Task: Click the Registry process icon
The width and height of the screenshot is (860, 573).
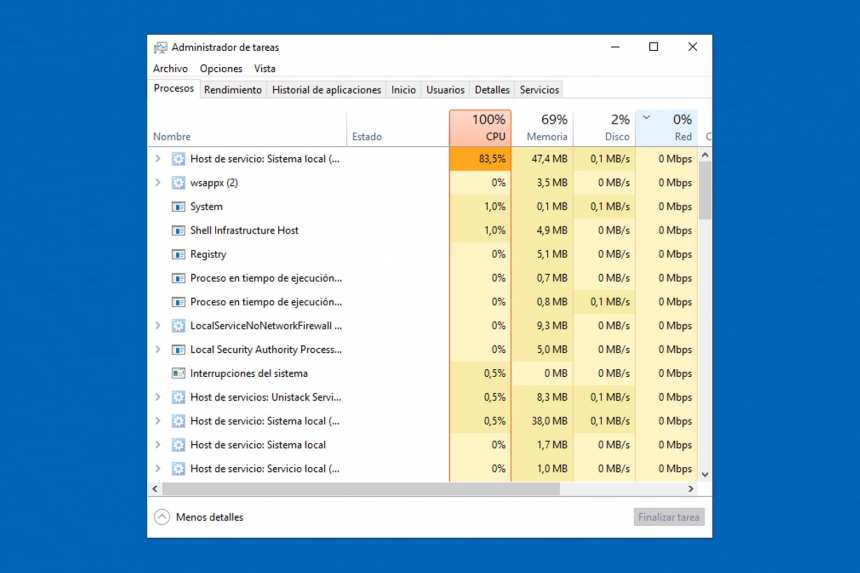Action: [179, 255]
